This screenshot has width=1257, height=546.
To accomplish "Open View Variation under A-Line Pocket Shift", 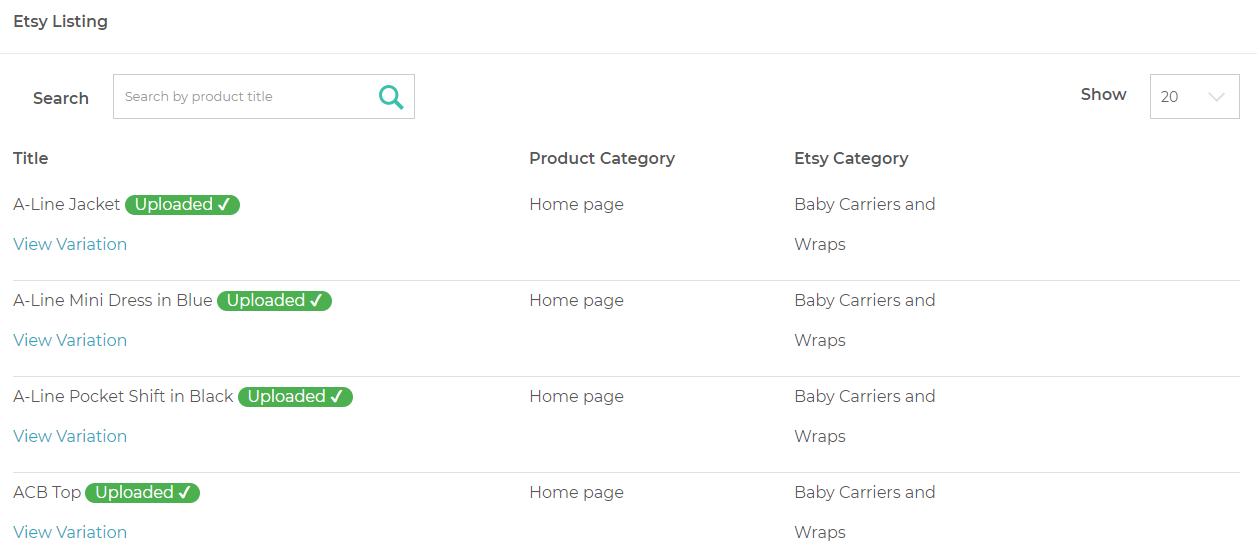I will 70,436.
